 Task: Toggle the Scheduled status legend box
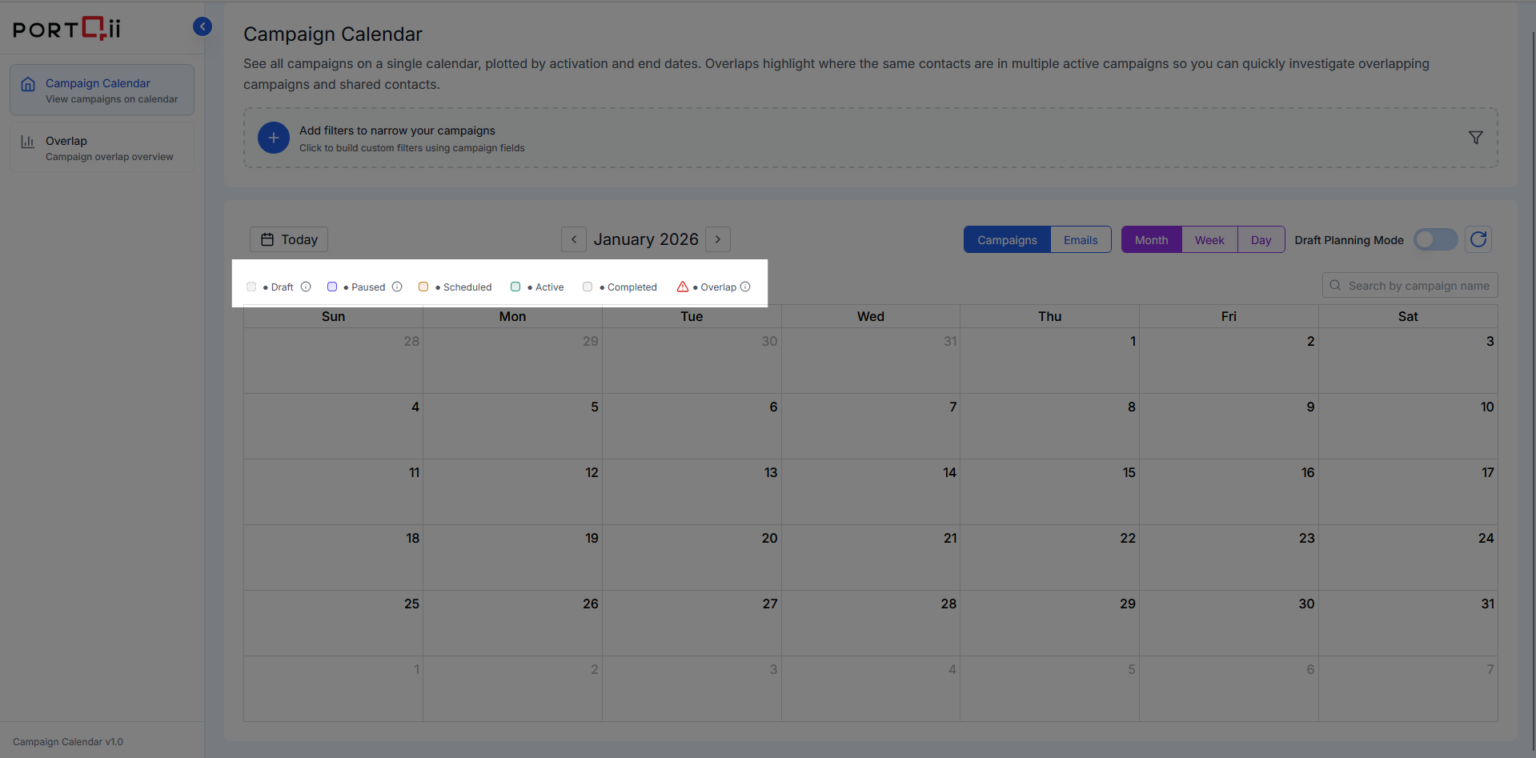click(423, 287)
